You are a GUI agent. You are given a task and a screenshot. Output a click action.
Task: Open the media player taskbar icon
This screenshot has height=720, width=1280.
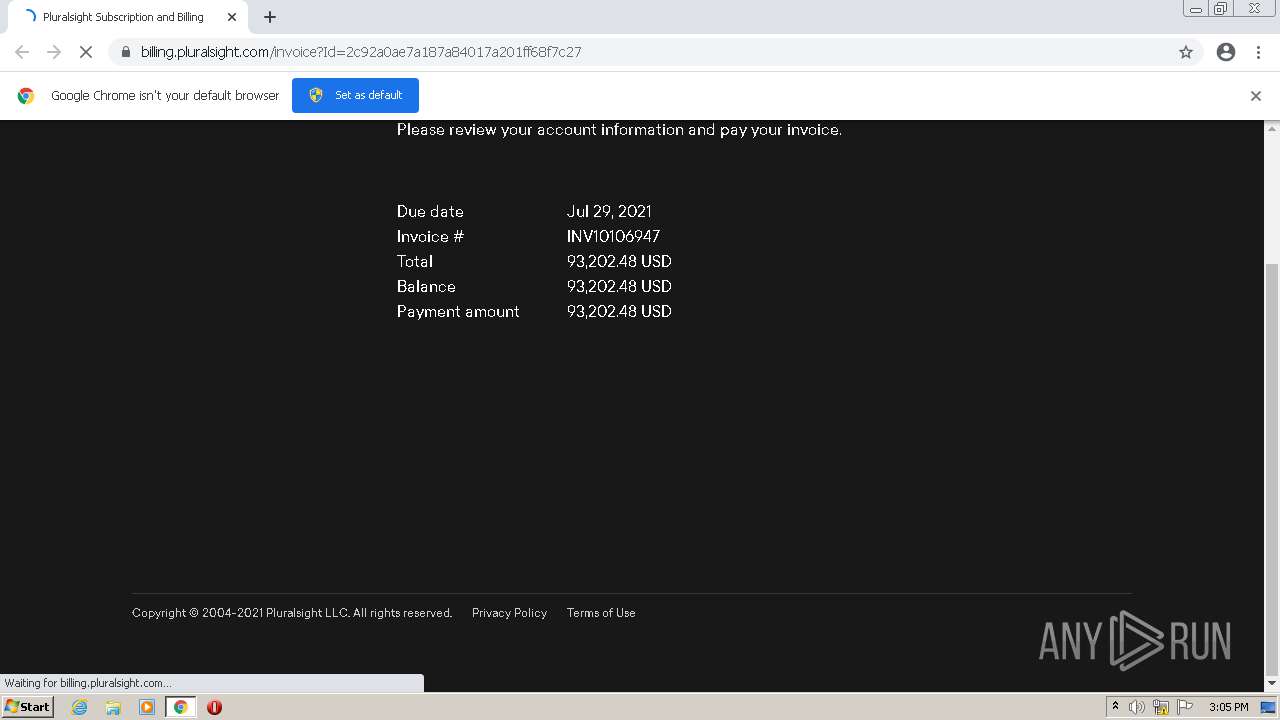click(x=147, y=707)
